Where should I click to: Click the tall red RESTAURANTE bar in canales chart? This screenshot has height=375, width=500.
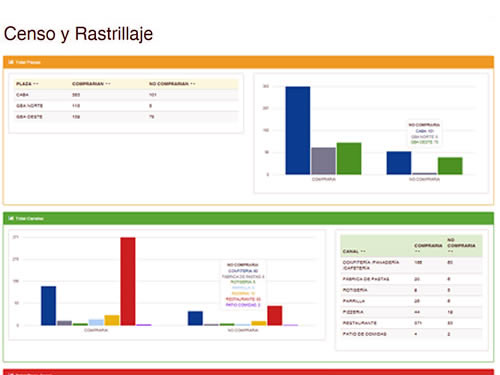point(128,281)
